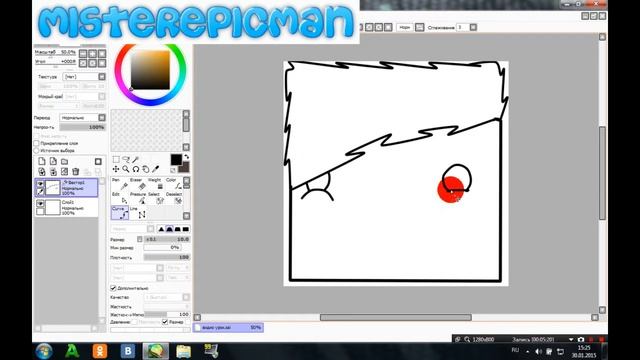This screenshot has width=640, height=360.
Task: Choose the Line tool
Action: pyautogui.click(x=138, y=213)
